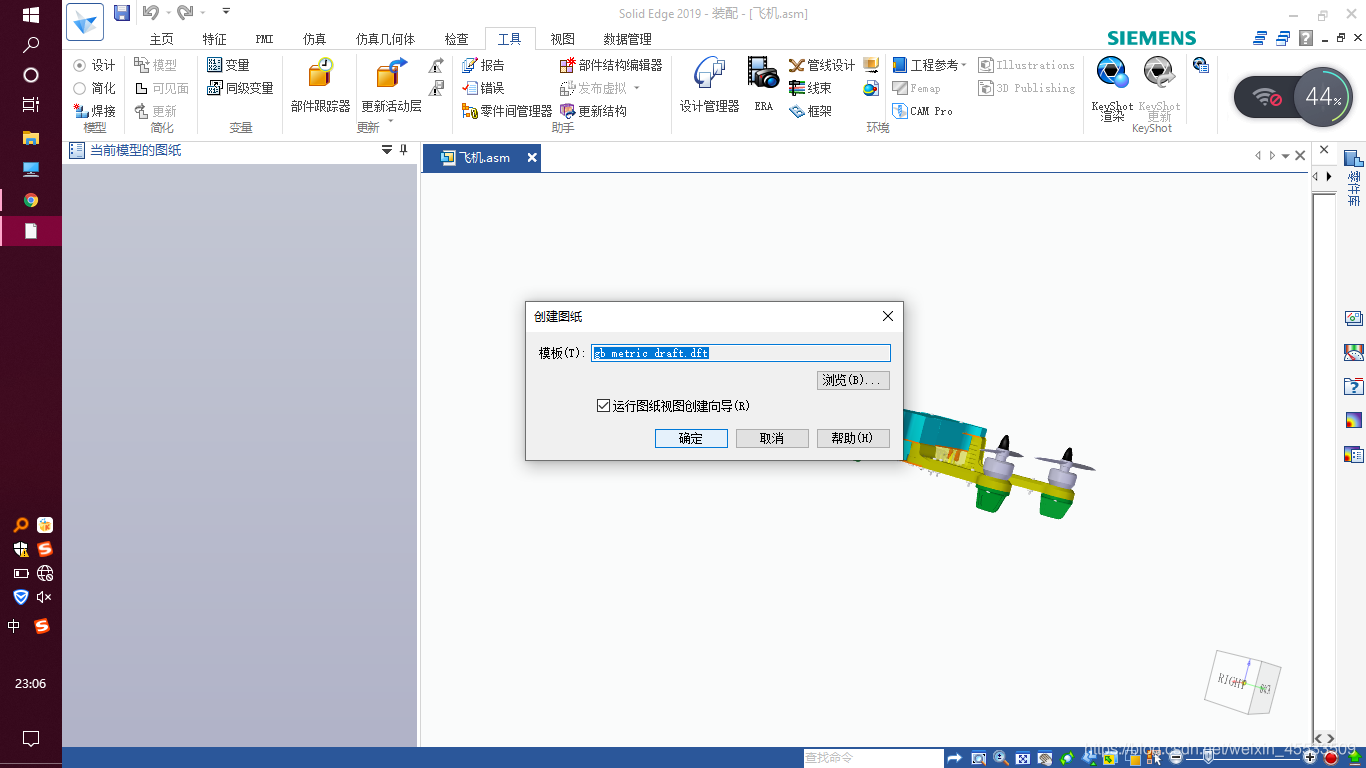The width and height of the screenshot is (1366, 768).
Task: Click the red record button in the status bar
Action: tap(1331, 759)
